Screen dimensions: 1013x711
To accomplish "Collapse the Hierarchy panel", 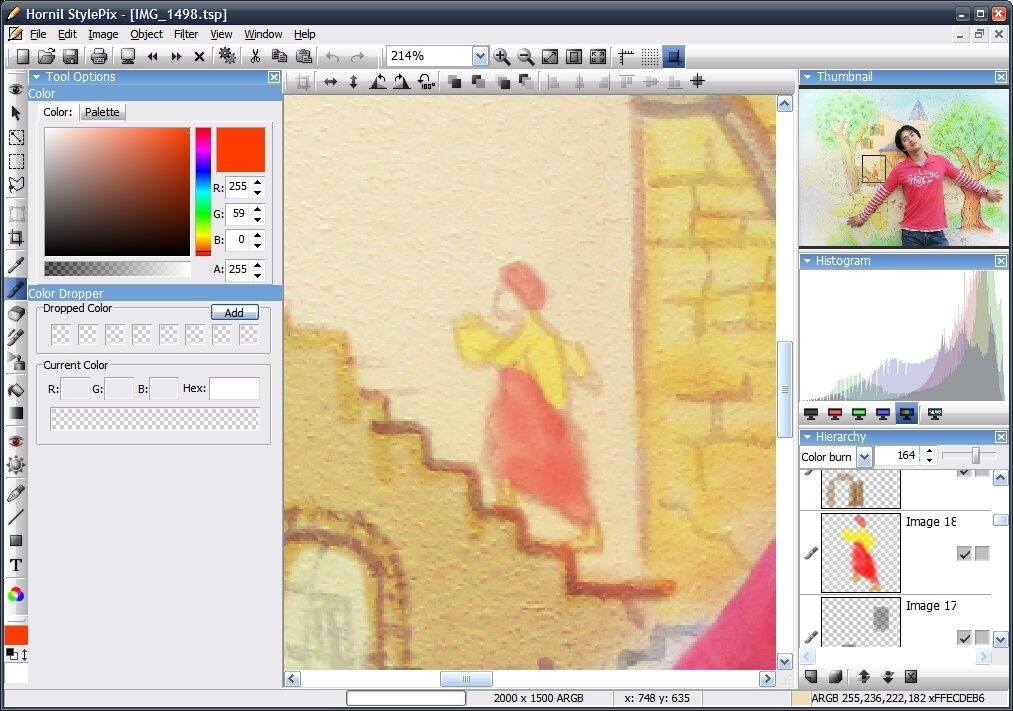I will point(807,437).
